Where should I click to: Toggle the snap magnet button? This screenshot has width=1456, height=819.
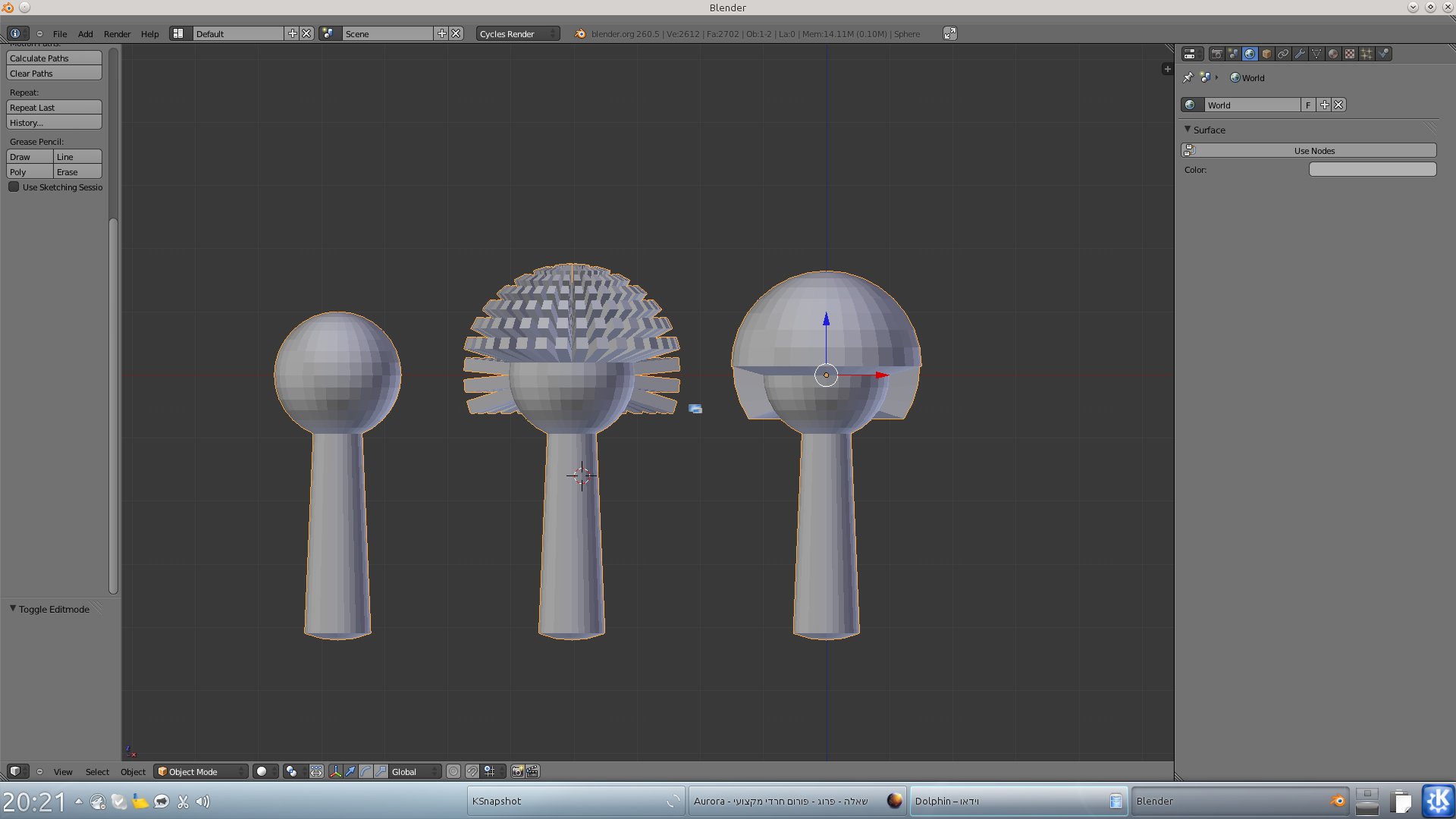coord(472,771)
